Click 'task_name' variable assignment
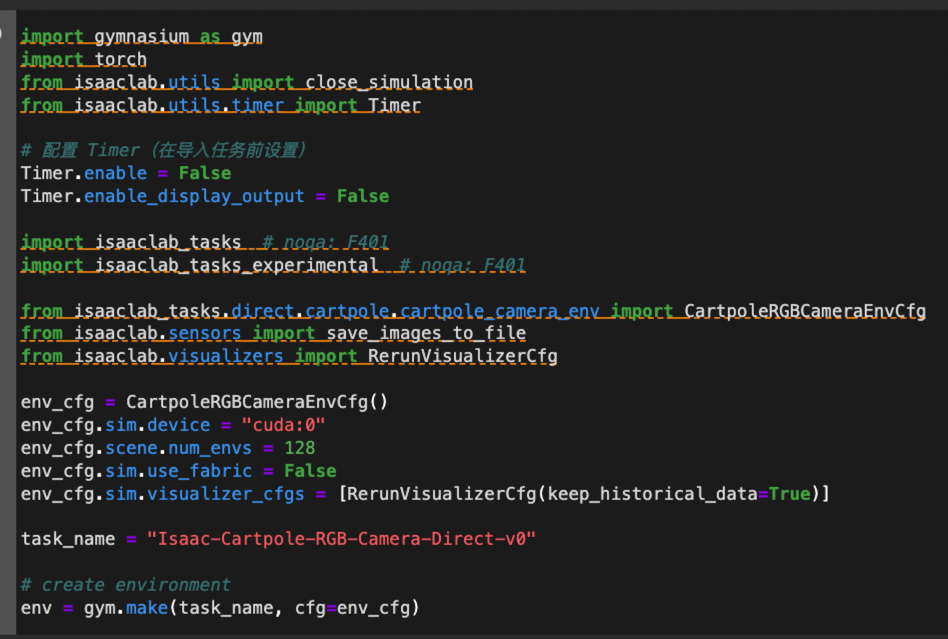The height and width of the screenshot is (639, 948). tap(68, 539)
